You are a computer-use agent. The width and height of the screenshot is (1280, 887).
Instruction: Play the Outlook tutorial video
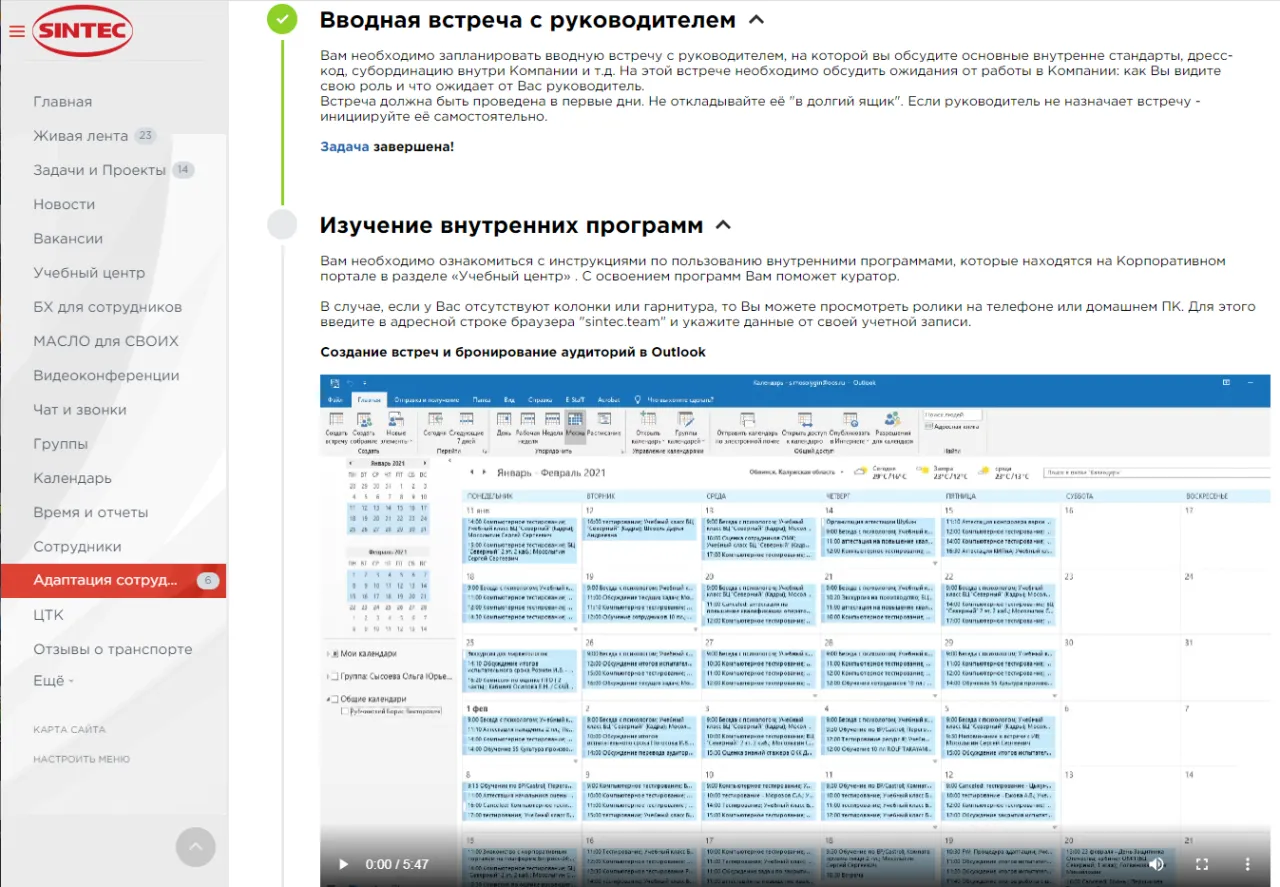[342, 864]
